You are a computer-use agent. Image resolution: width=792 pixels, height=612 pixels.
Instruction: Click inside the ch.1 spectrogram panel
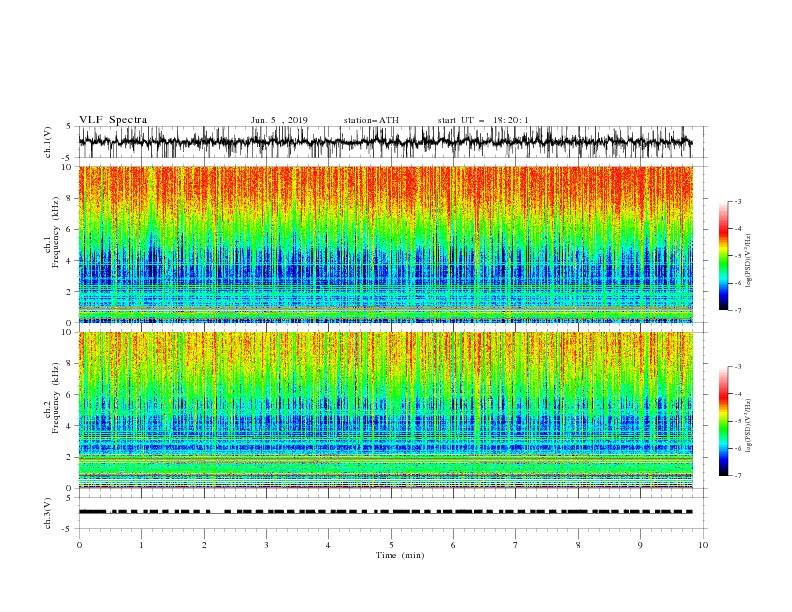pos(385,244)
